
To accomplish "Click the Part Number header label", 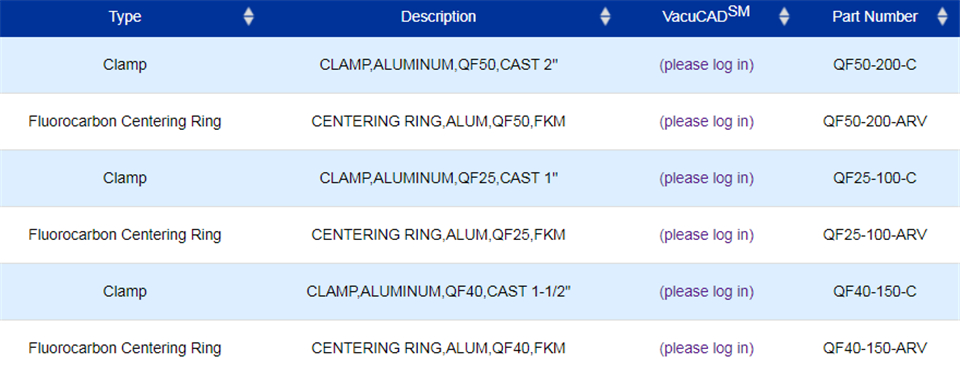I will (875, 17).
